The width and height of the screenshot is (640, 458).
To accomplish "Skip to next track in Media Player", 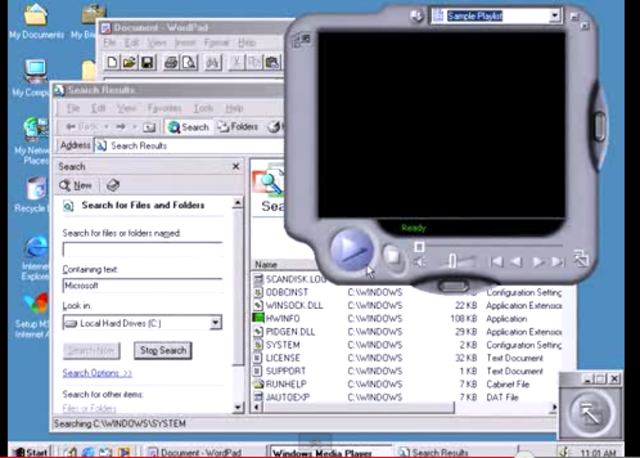I will click(x=558, y=261).
